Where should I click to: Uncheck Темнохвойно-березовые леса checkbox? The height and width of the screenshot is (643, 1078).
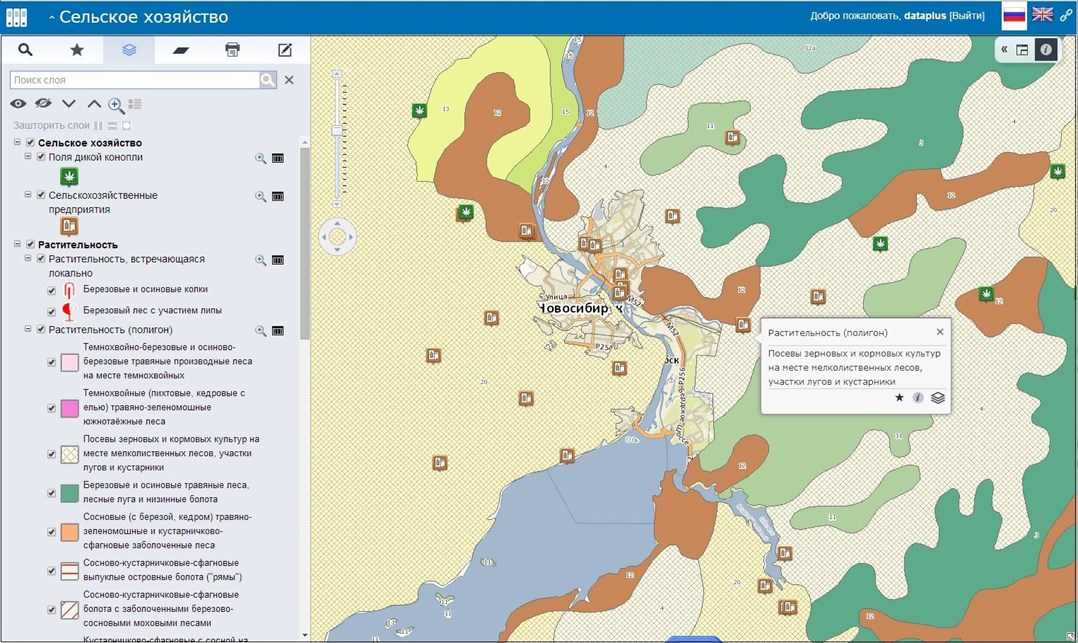[52, 362]
